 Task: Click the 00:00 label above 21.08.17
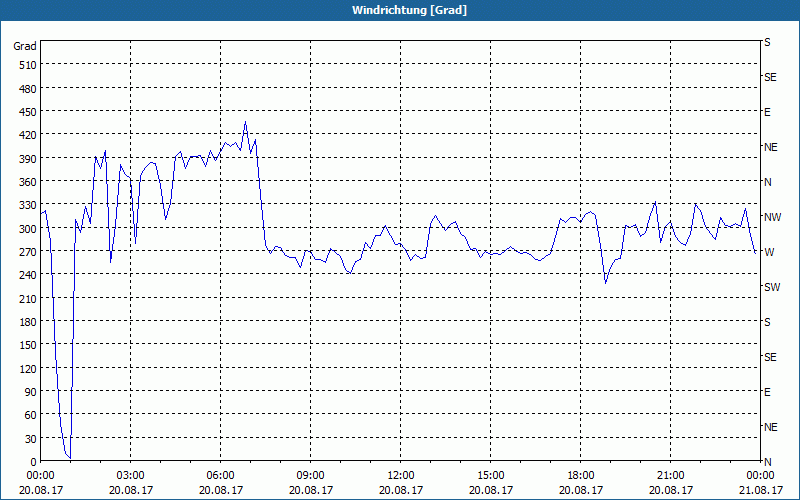[x=760, y=476]
